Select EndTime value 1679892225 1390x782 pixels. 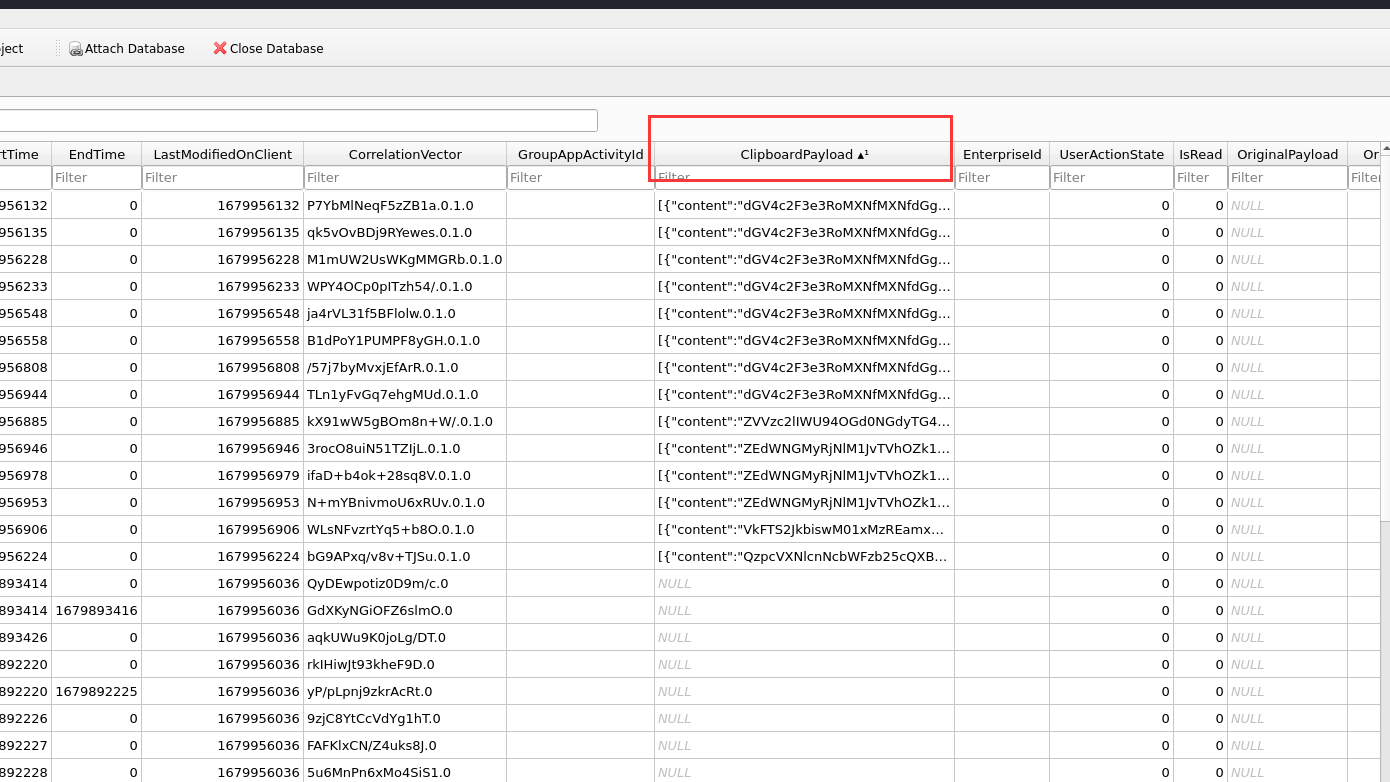pyautogui.click(x=97, y=691)
